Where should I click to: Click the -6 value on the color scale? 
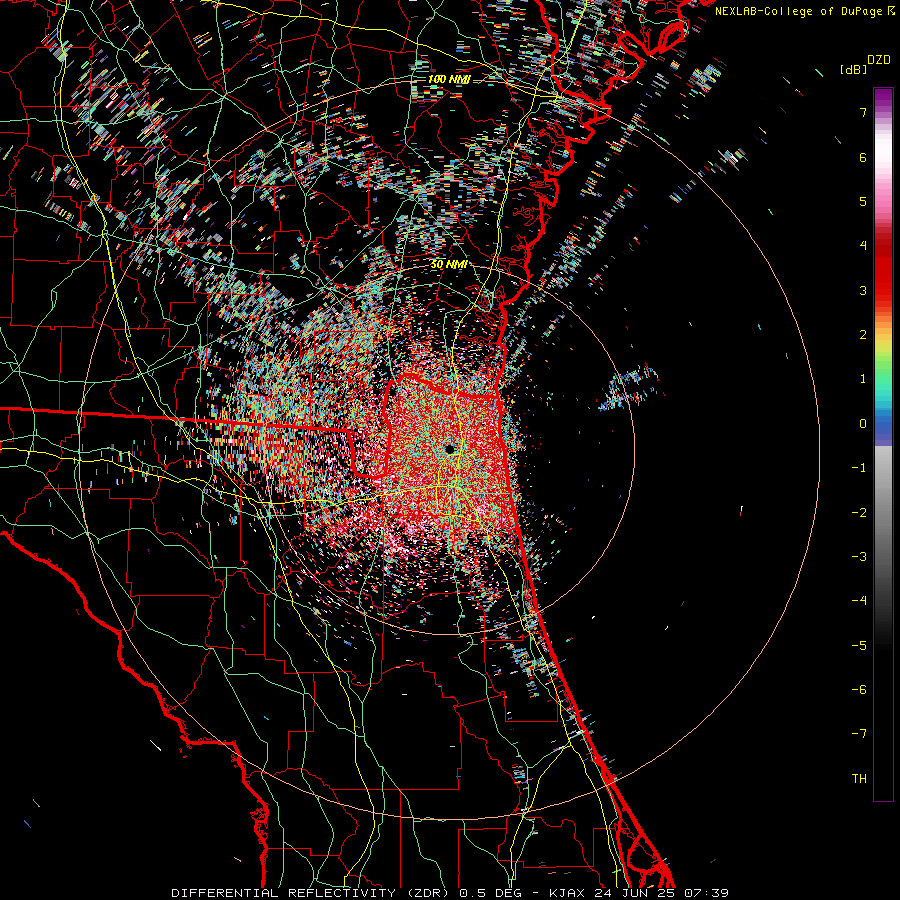point(859,690)
